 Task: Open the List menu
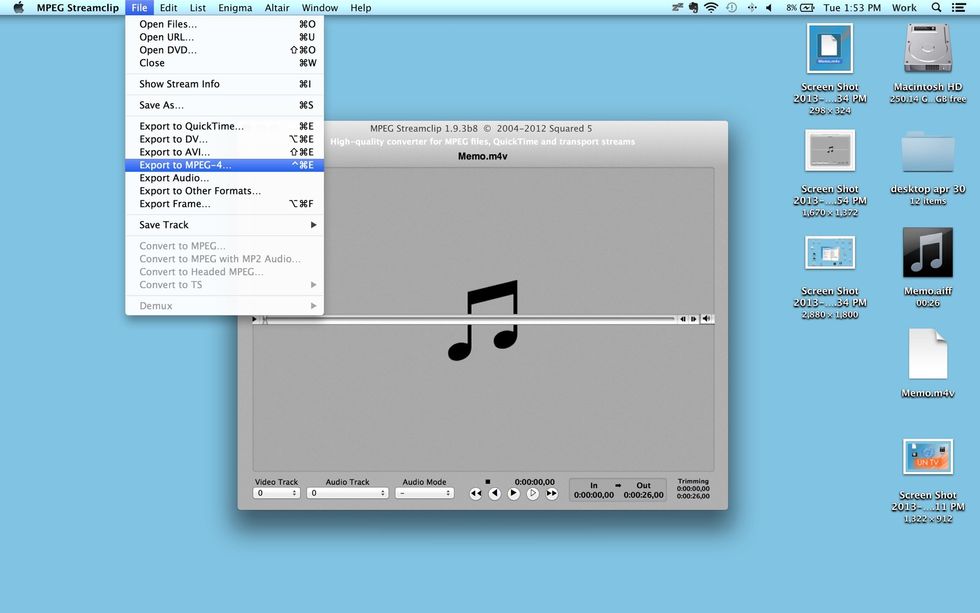198,7
